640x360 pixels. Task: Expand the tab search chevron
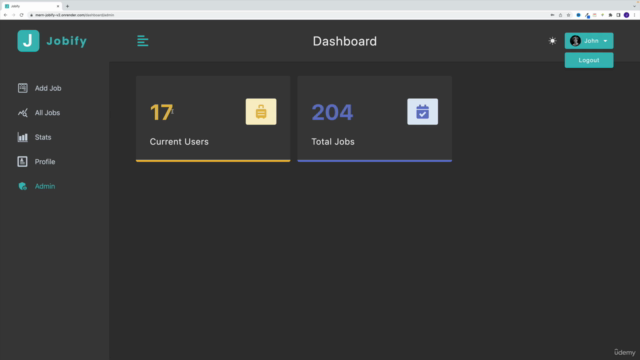pyautogui.click(x=634, y=6)
